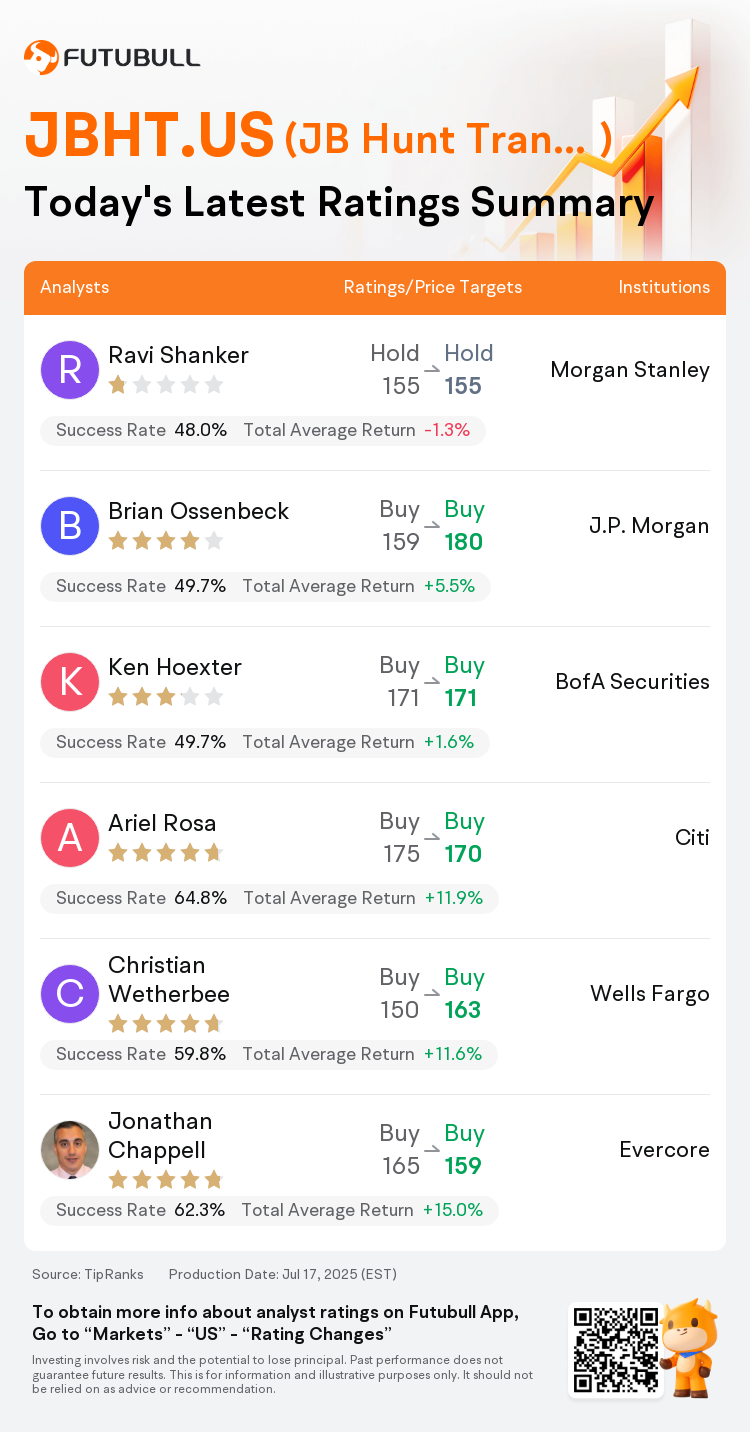750x1432 pixels.
Task: Click Brian Ossenbeck's Buy 180 target
Action: point(464,526)
